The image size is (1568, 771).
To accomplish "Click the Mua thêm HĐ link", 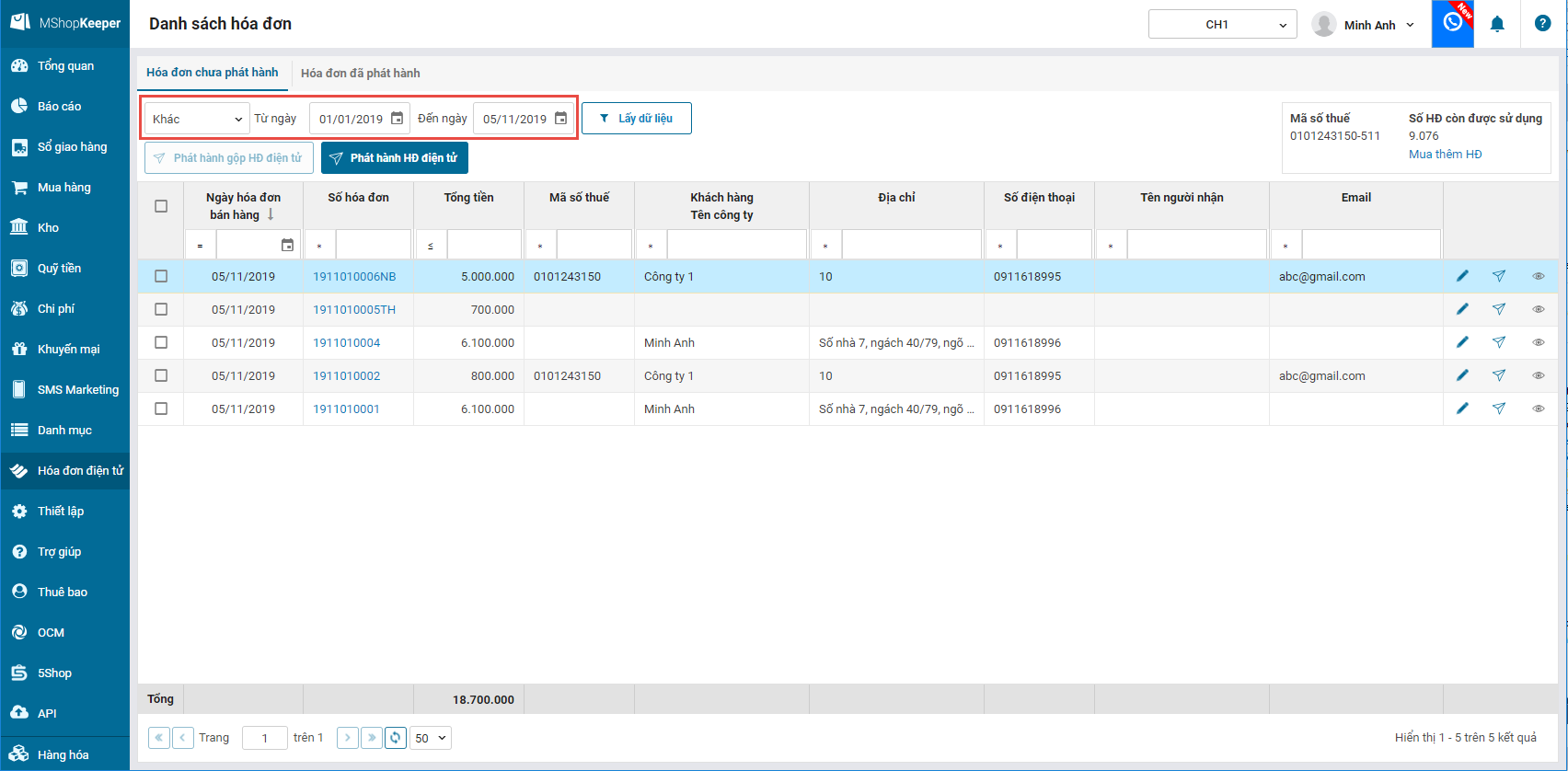I will (1445, 155).
